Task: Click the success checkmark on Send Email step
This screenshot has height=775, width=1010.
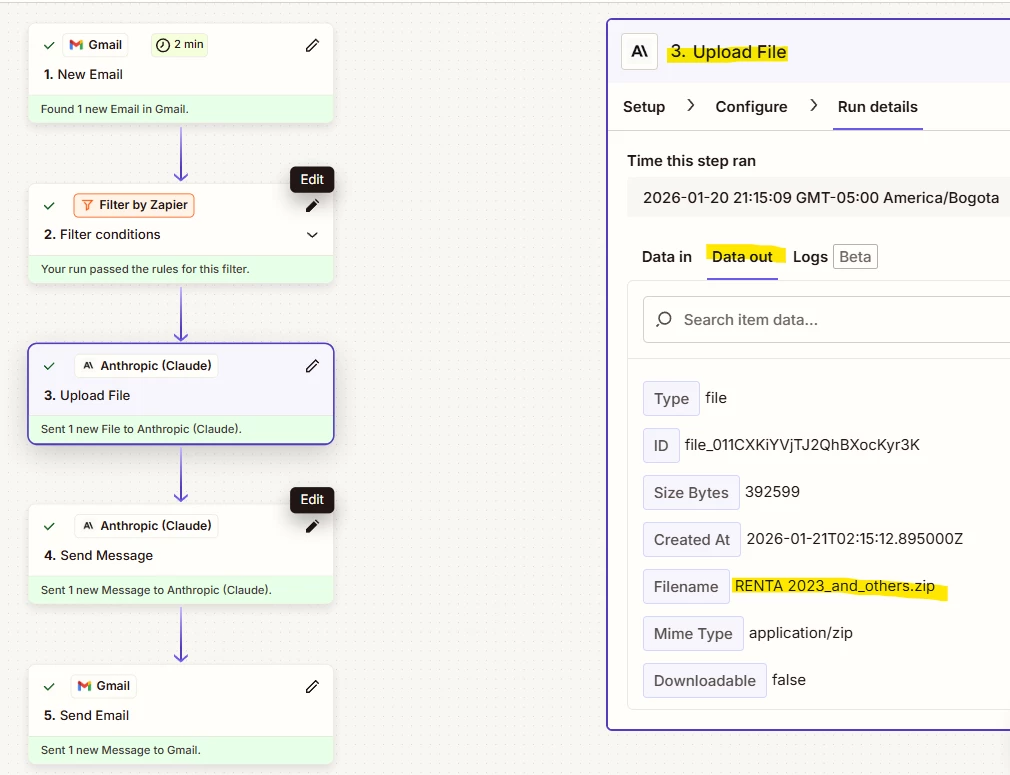Action: click(49, 687)
